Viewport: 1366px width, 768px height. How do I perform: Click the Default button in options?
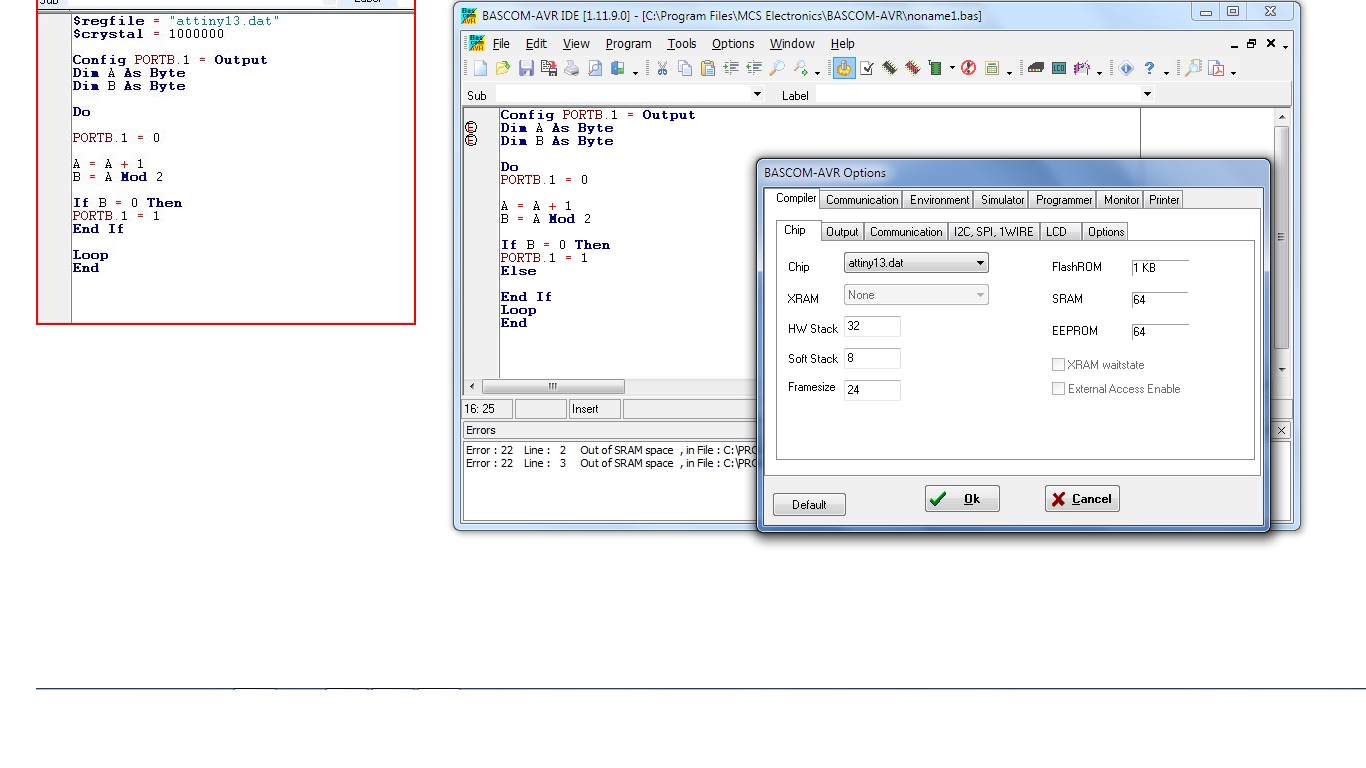[809, 505]
